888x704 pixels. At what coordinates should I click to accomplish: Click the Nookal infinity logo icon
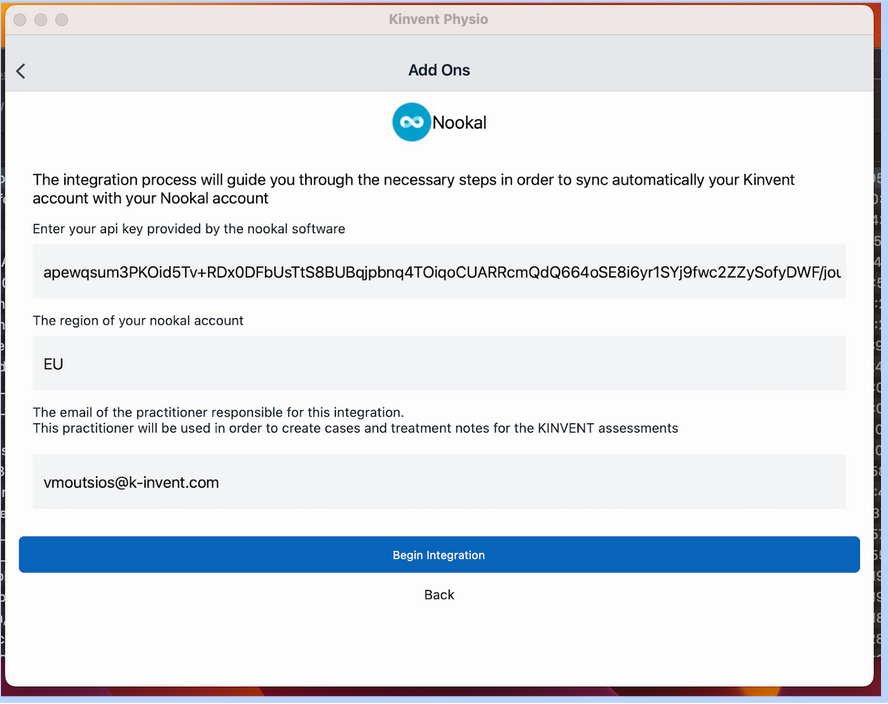[x=411, y=122]
